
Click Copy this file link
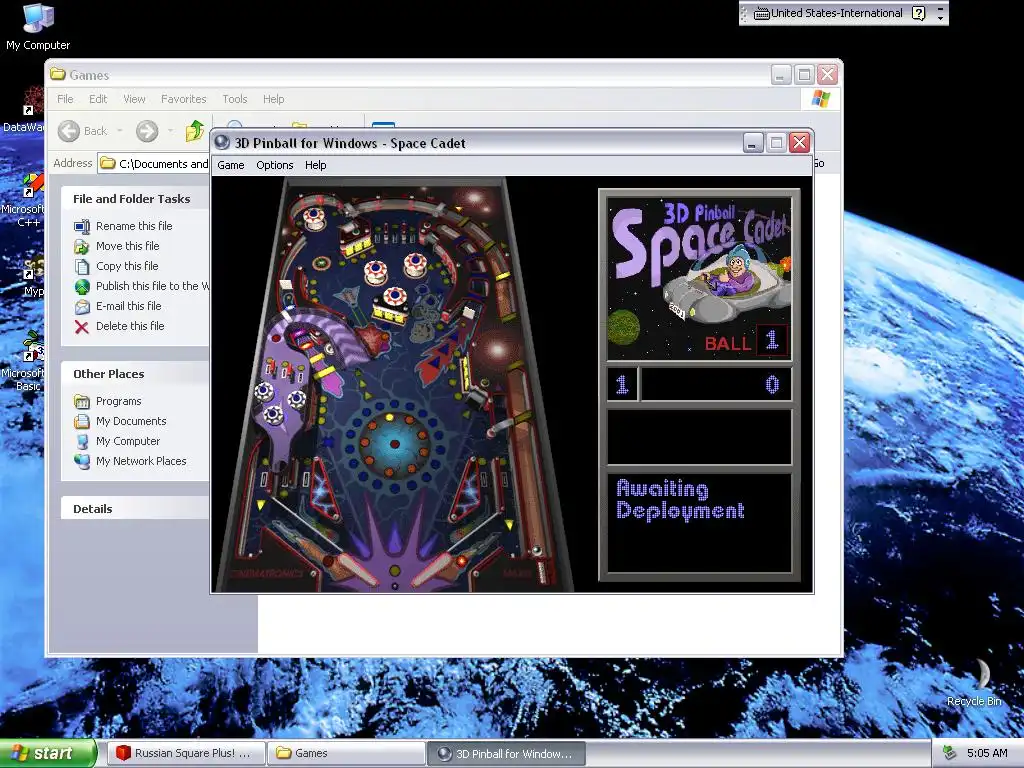point(127,266)
